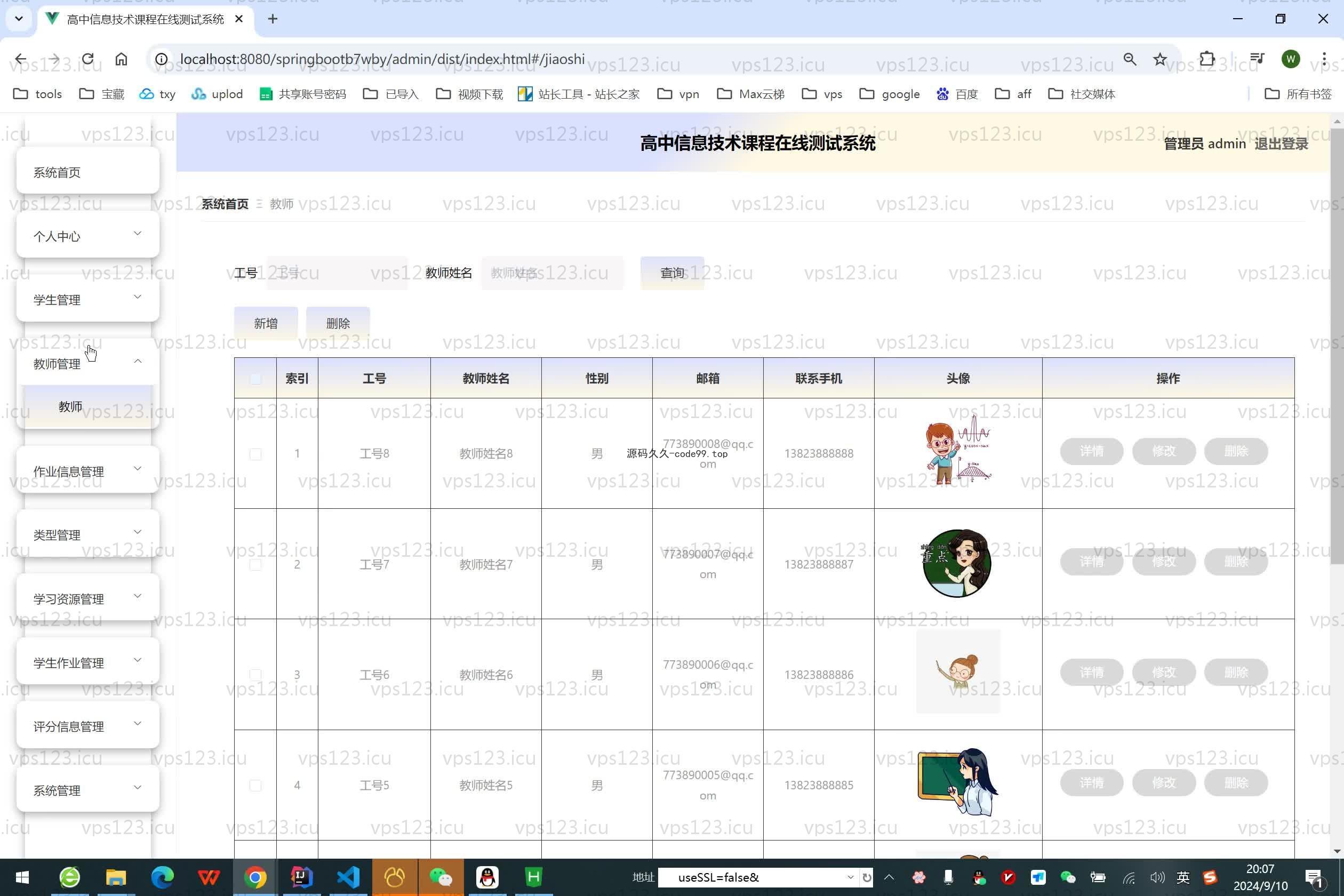
Task: Open the 站长工具 bookmark
Action: (578, 94)
